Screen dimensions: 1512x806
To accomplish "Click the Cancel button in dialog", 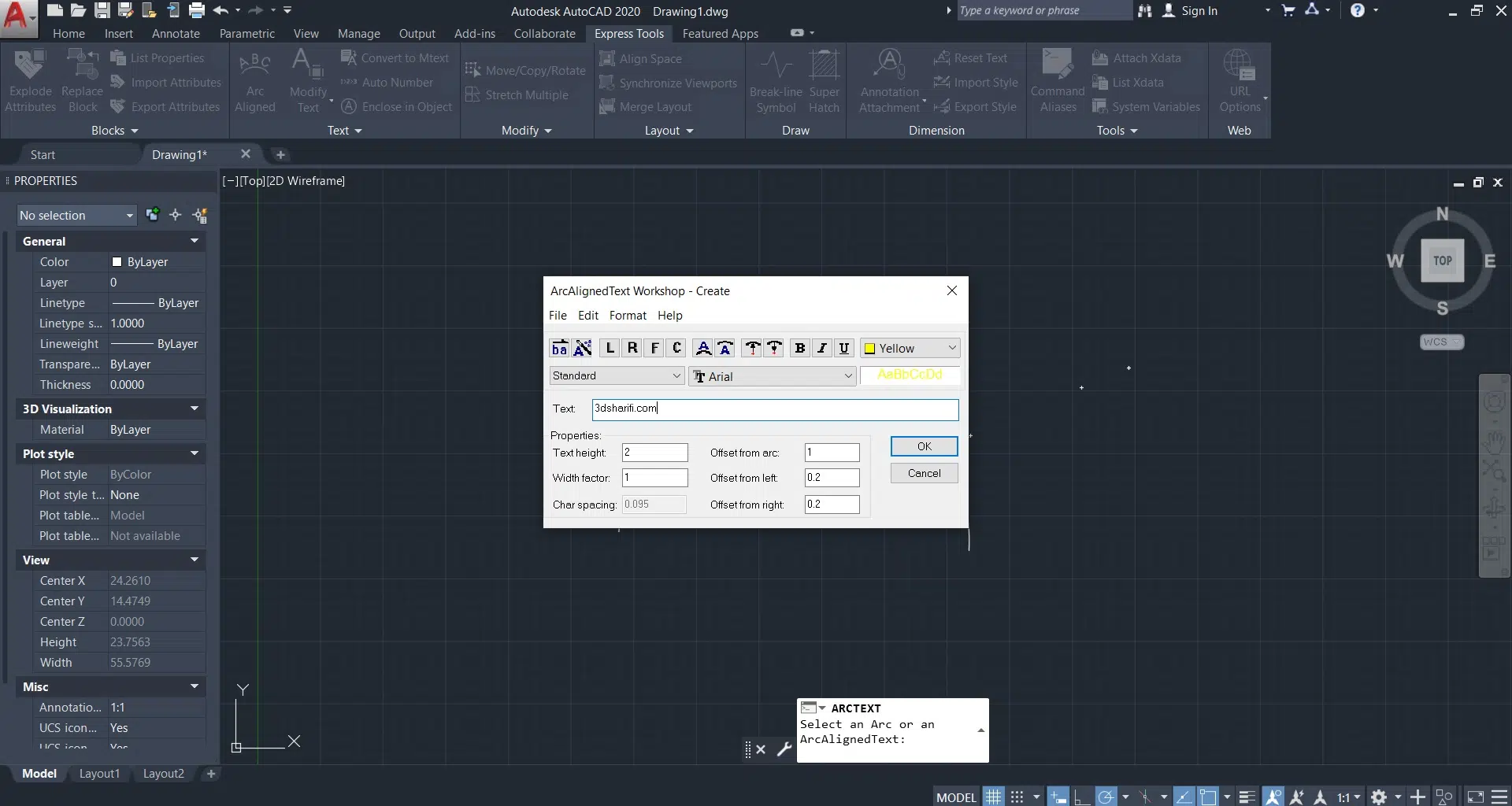I will click(924, 473).
